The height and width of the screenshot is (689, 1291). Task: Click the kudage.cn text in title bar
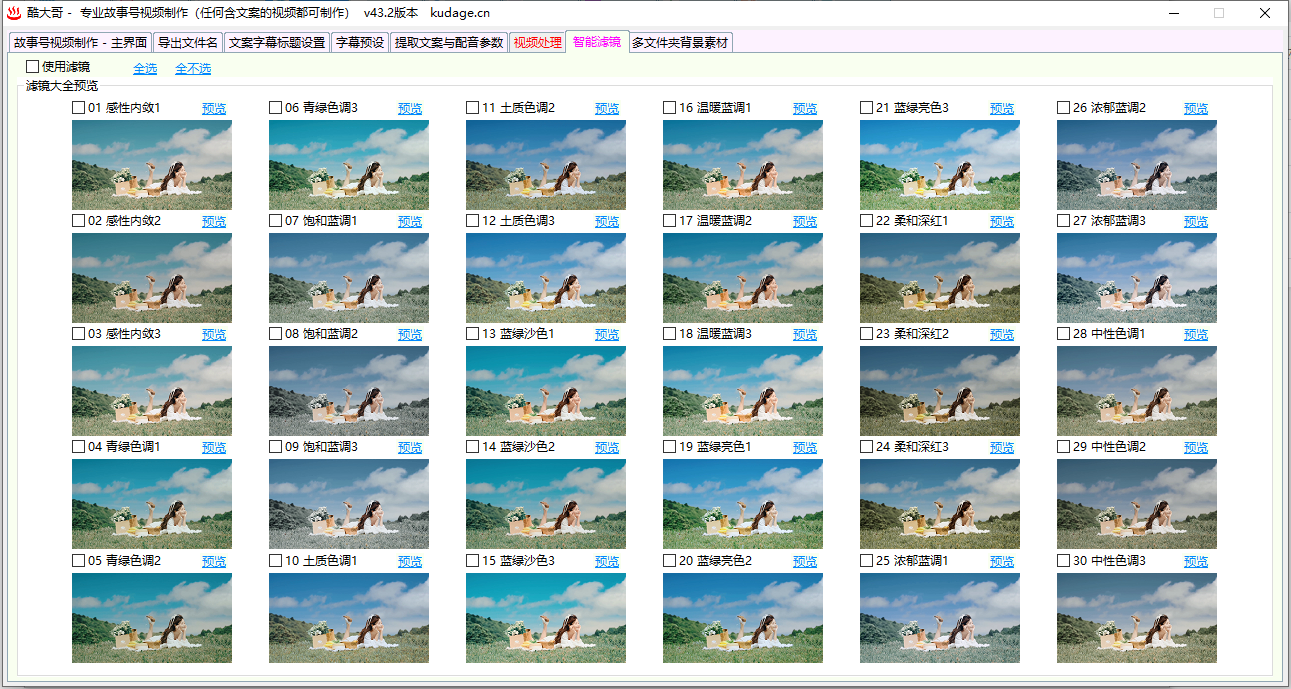pos(460,13)
